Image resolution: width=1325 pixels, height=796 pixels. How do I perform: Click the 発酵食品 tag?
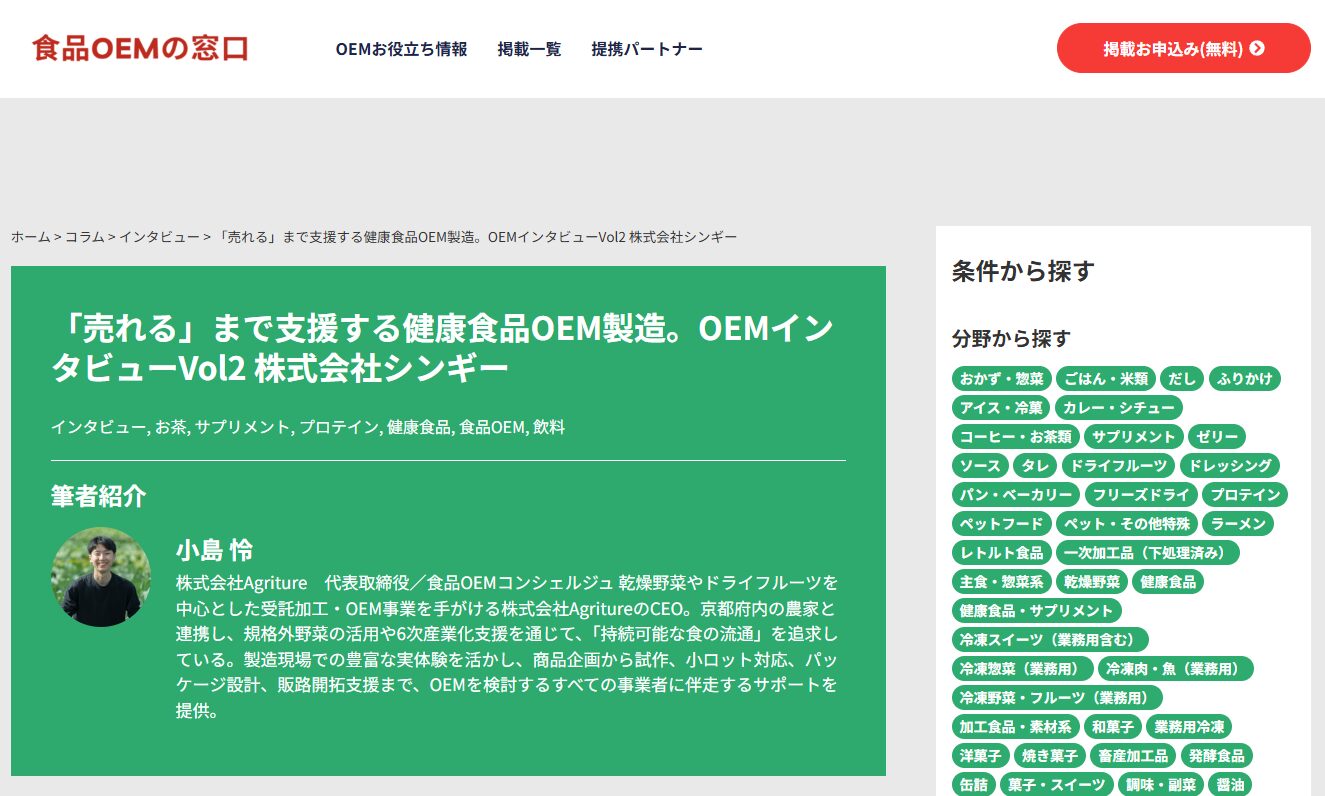coord(1216,756)
